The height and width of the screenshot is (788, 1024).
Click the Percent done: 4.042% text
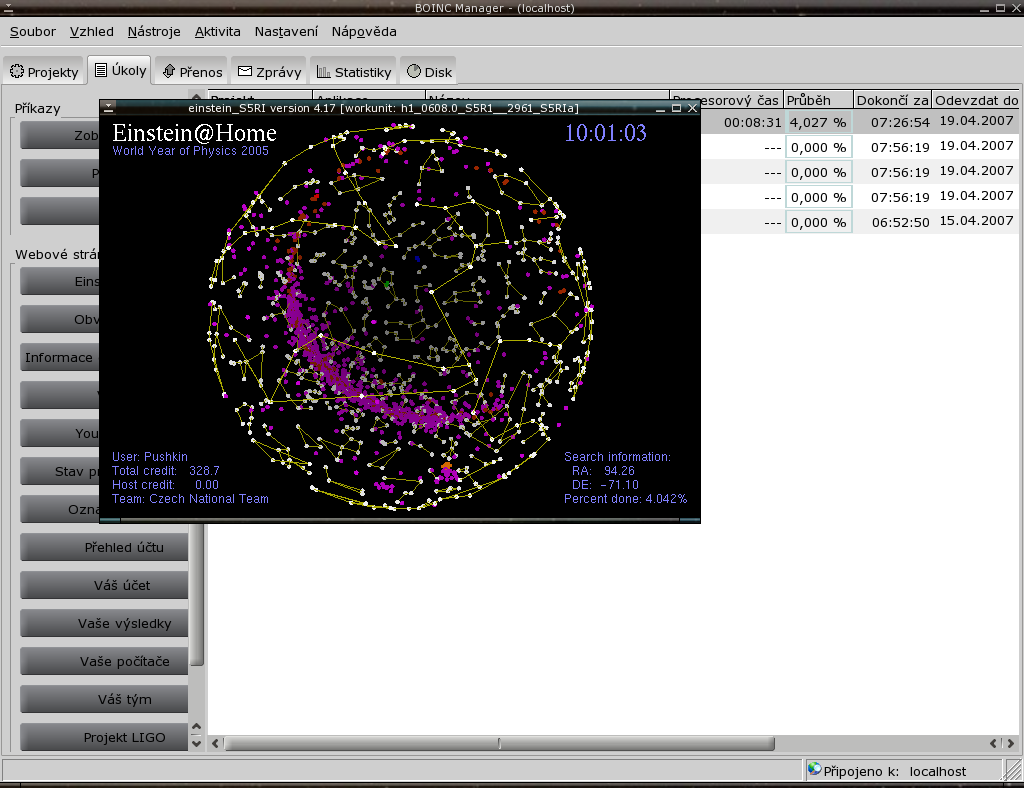click(x=626, y=499)
